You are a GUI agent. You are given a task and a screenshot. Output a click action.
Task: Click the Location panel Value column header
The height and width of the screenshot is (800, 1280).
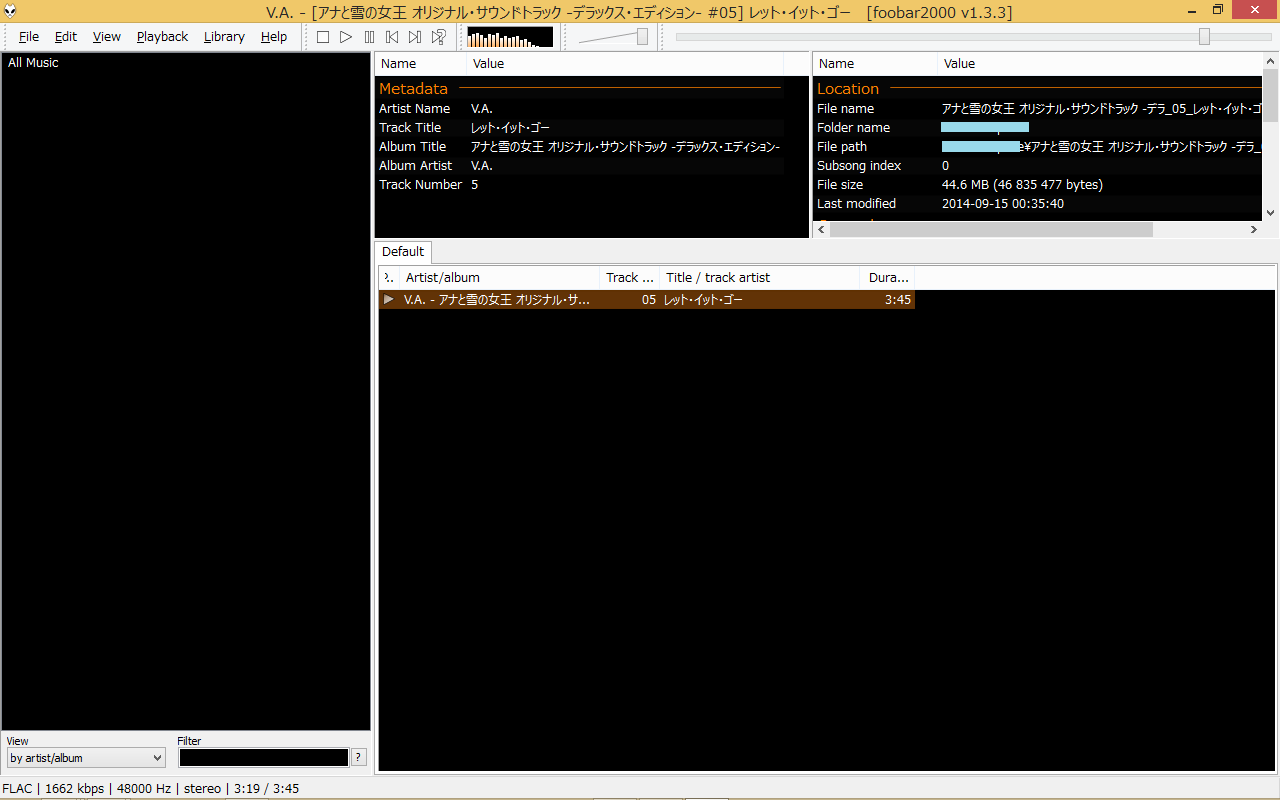pyautogui.click(x=1100, y=64)
